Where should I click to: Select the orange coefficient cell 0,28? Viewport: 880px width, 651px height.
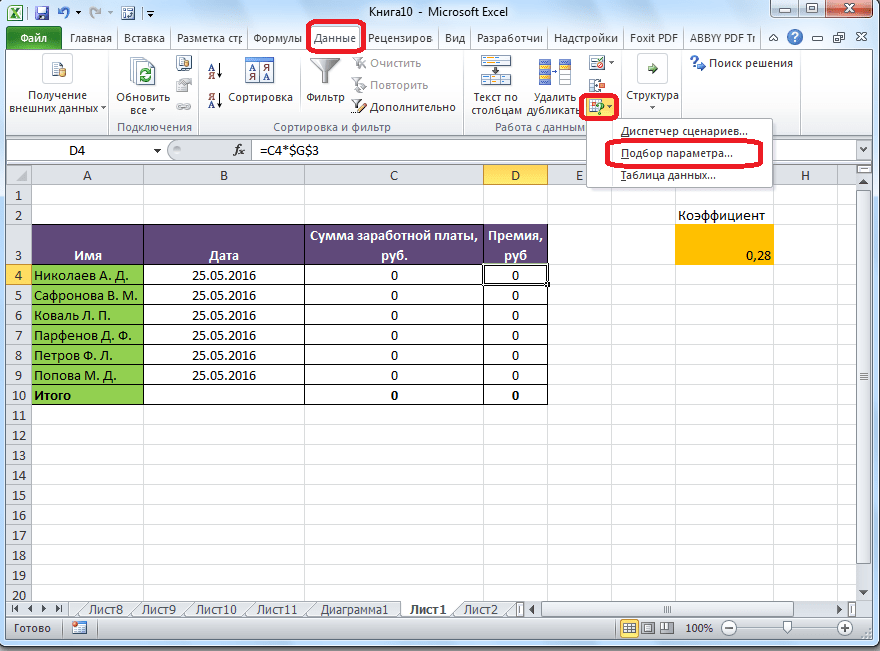(x=724, y=256)
